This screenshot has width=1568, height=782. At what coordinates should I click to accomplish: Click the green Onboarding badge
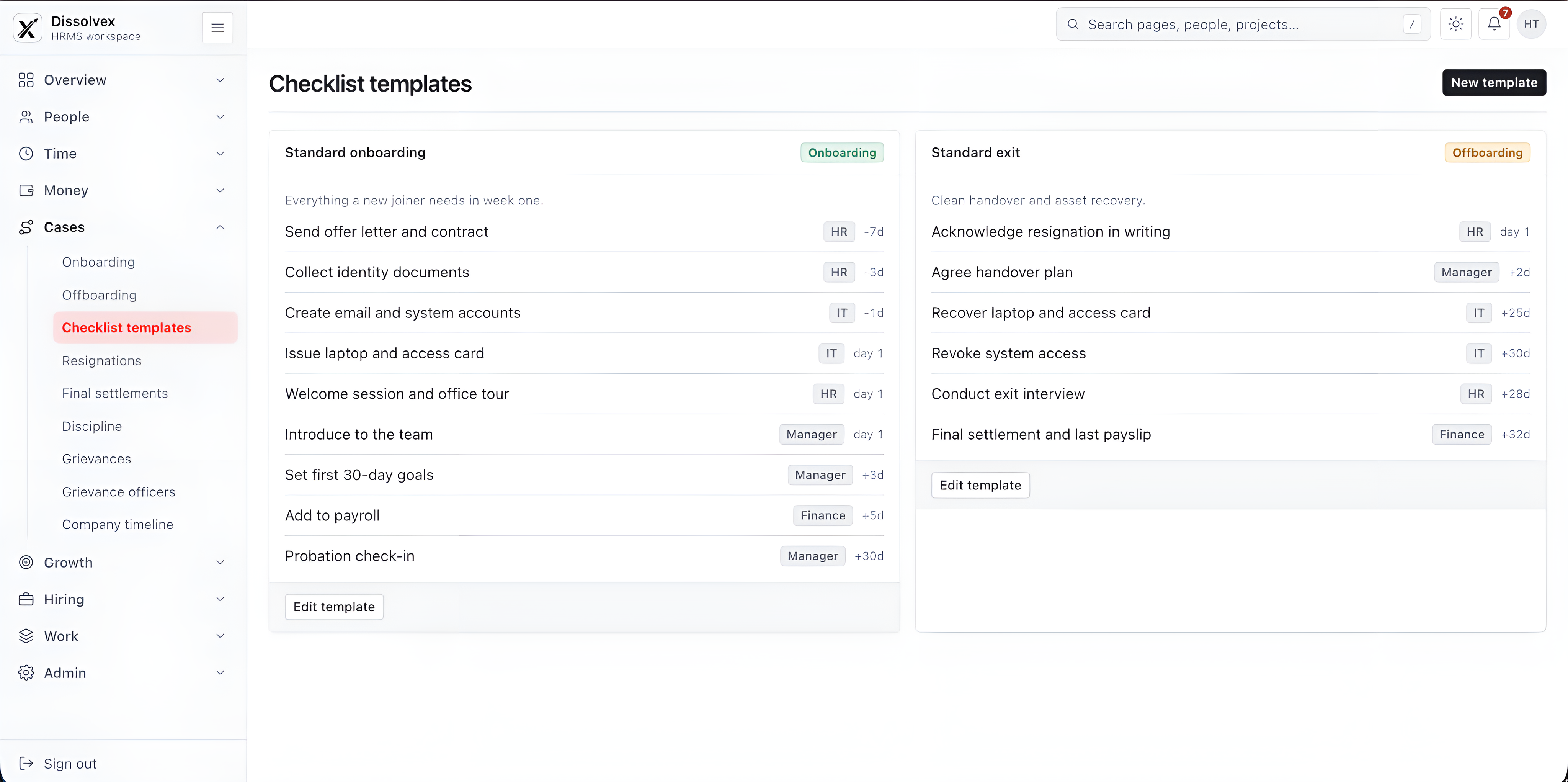842,152
